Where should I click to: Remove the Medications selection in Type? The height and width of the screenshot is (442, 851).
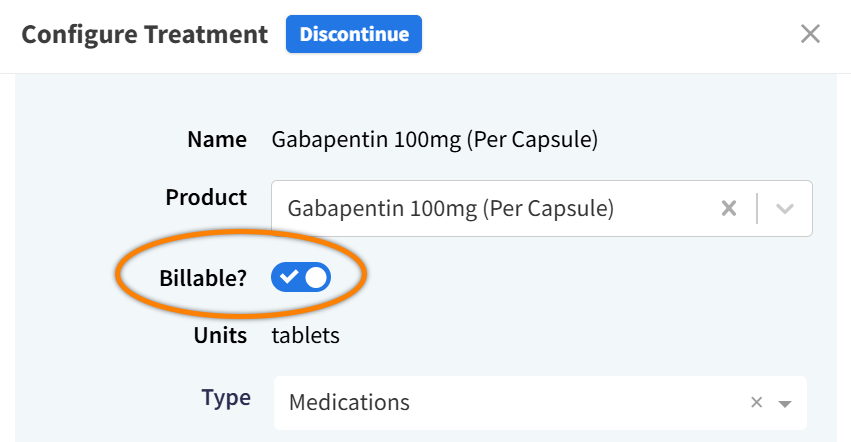(757, 402)
